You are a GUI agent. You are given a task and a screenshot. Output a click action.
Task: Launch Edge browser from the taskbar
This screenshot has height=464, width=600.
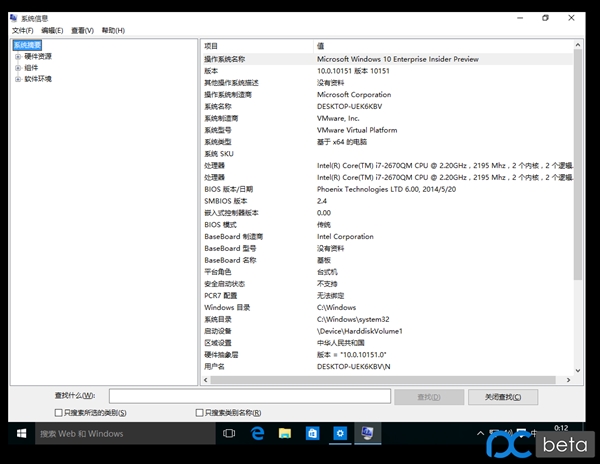(257, 433)
